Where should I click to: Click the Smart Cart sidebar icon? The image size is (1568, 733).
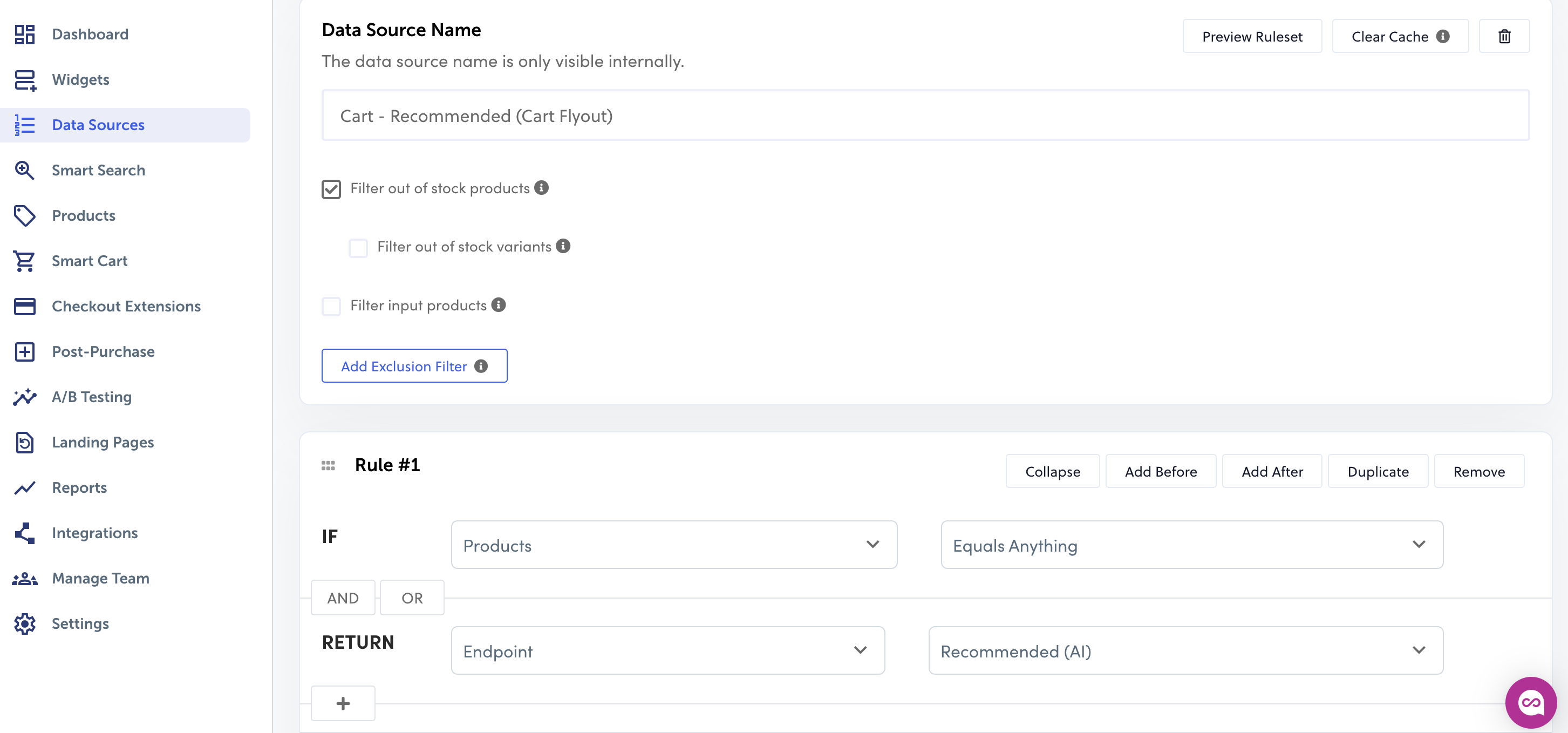coord(24,261)
